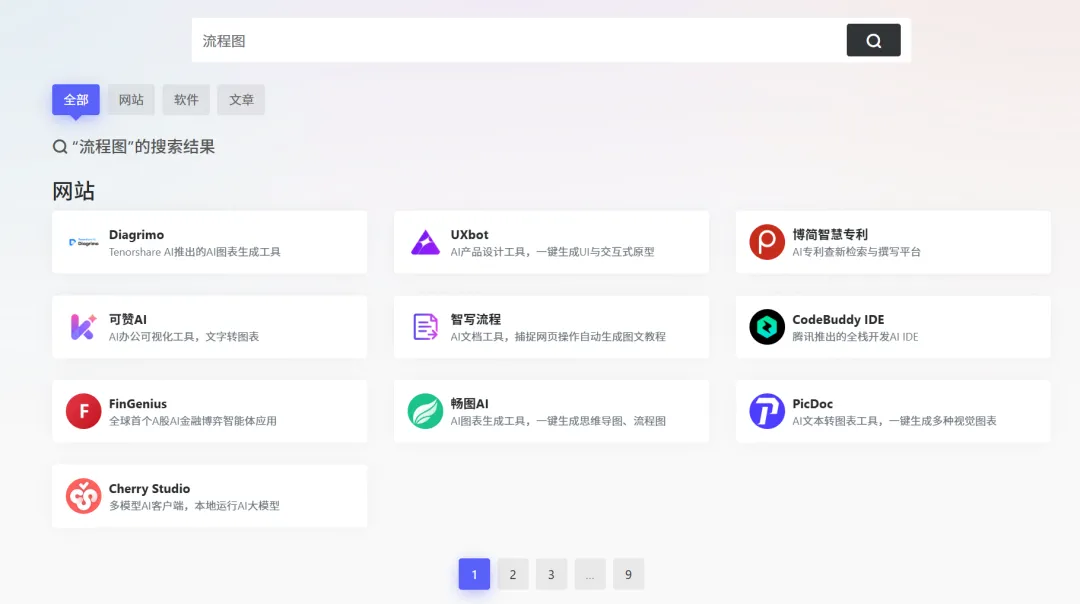Viewport: 1080px width, 604px height.
Task: Click text 'AI办公可视化工具，文字转图表'
Action: click(x=184, y=337)
